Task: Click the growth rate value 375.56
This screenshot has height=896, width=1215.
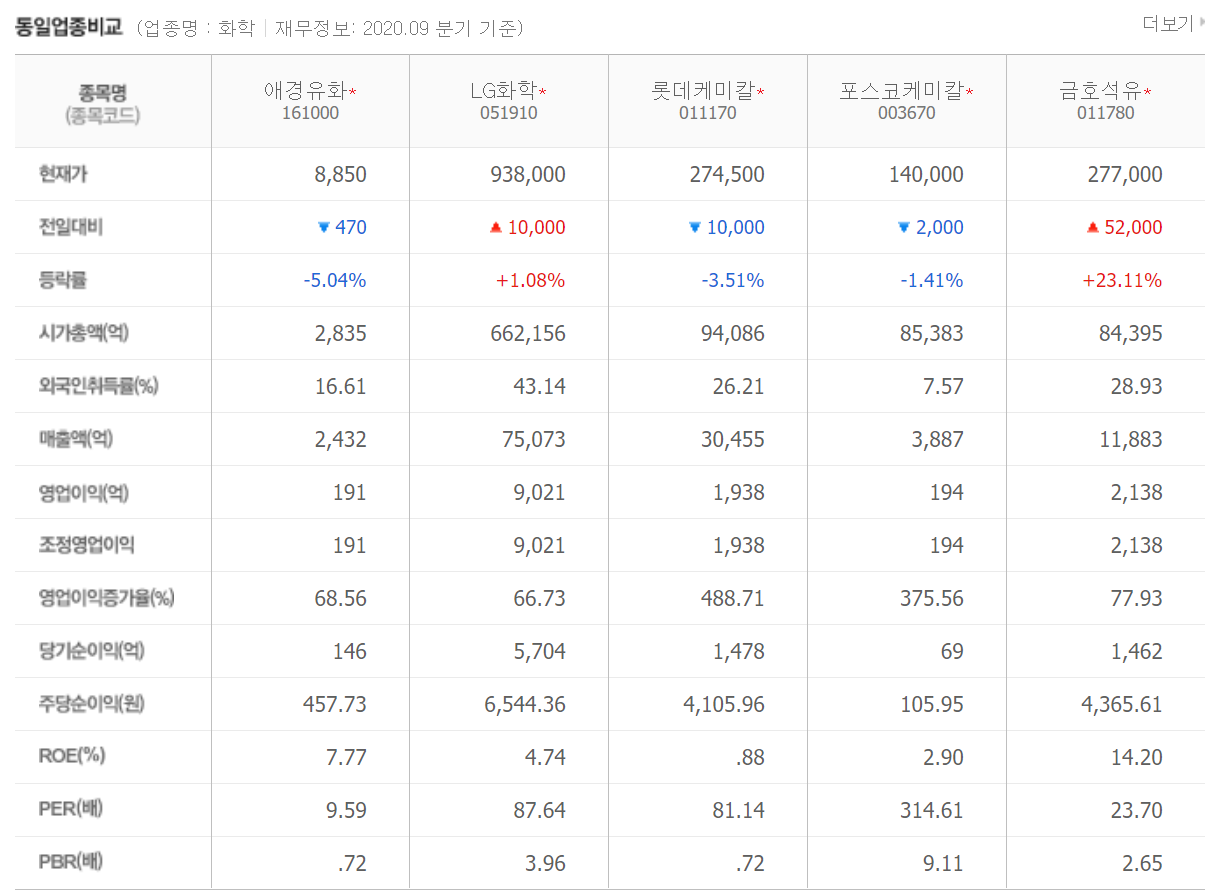Action: 932,599
